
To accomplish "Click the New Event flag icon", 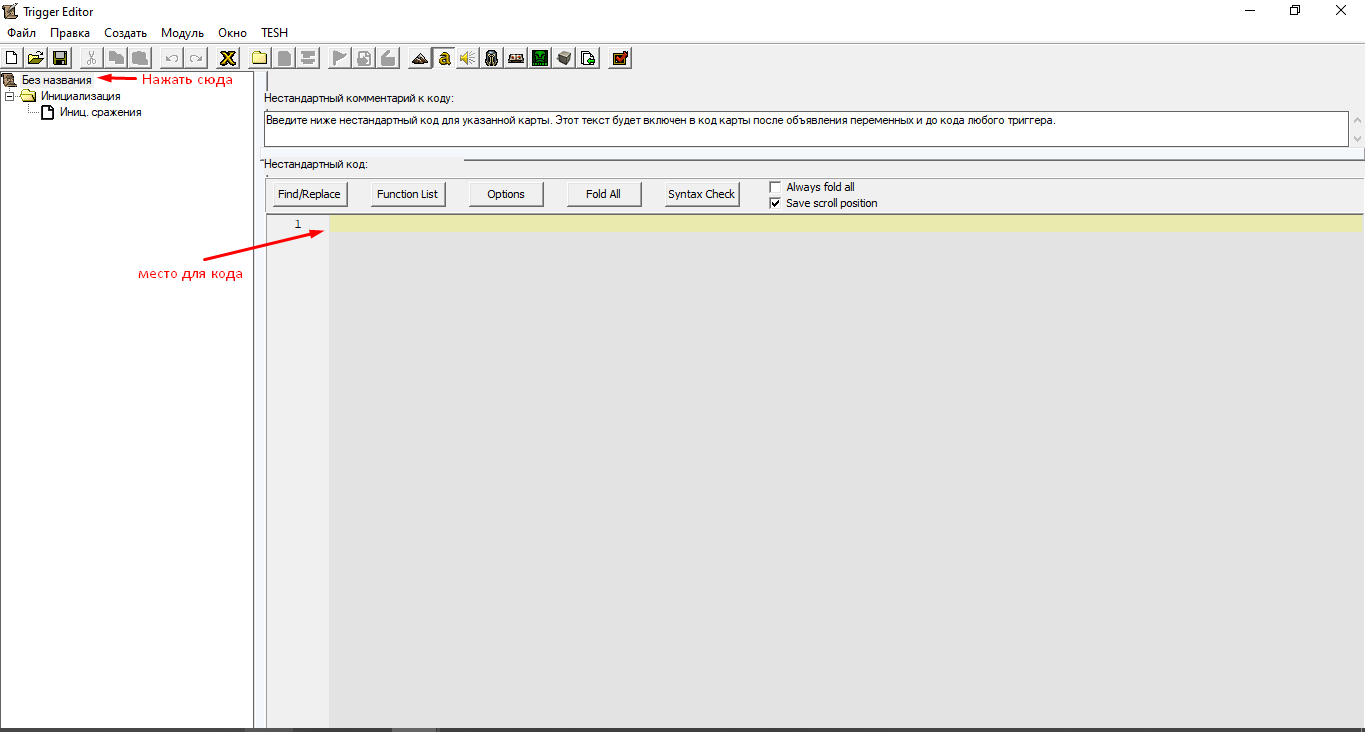I will [340, 58].
